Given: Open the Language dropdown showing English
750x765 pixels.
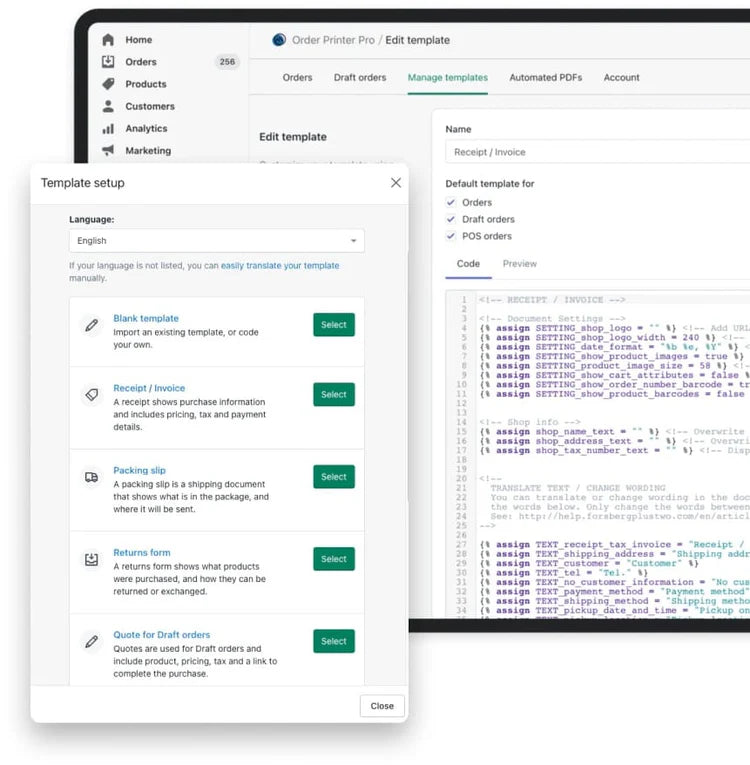Looking at the screenshot, I should coord(216,241).
